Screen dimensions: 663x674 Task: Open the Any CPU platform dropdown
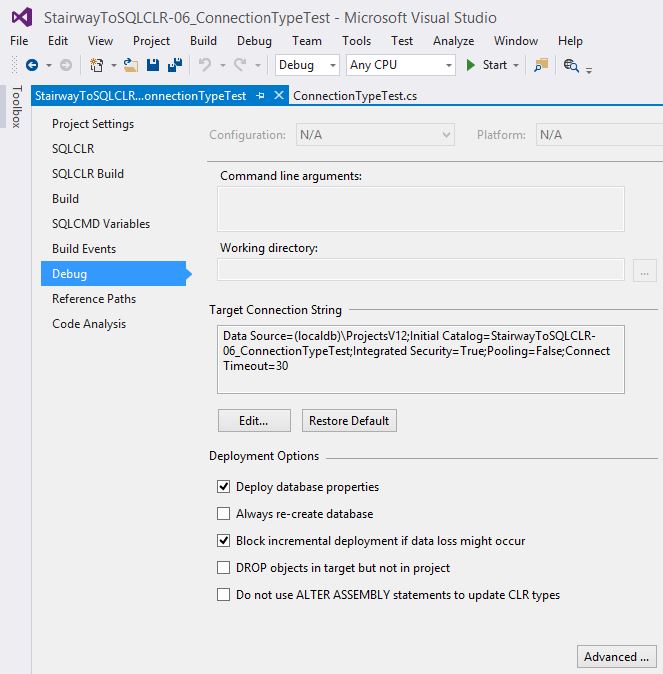[401, 65]
